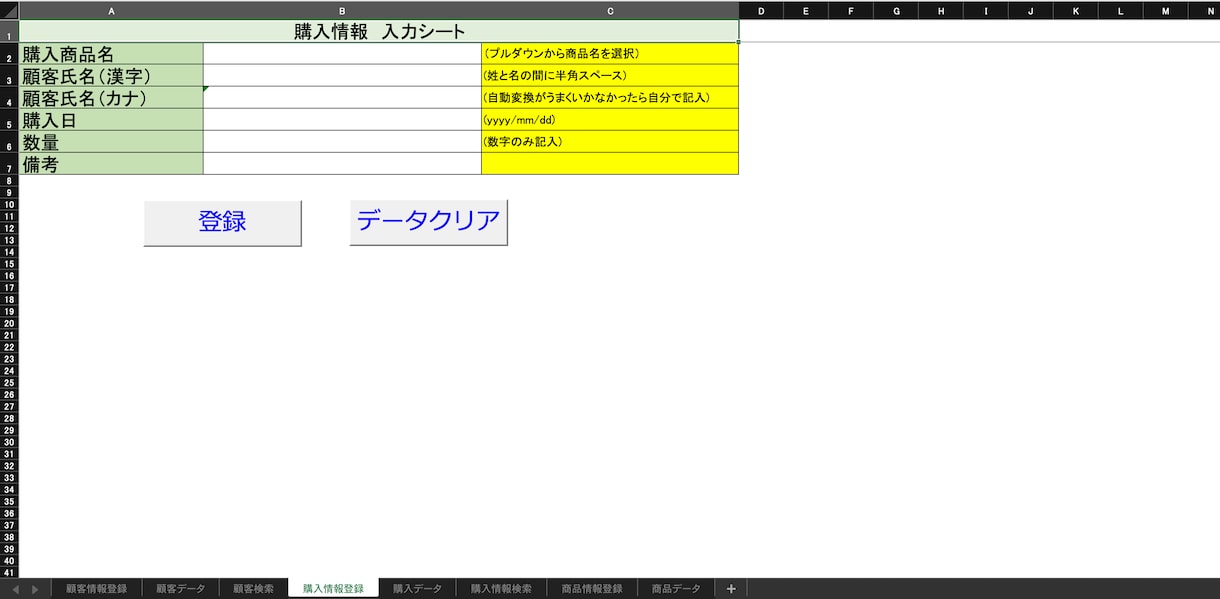The width and height of the screenshot is (1220, 599).
Task: Click the 数字のみ記入 hint cell
Action: point(610,142)
